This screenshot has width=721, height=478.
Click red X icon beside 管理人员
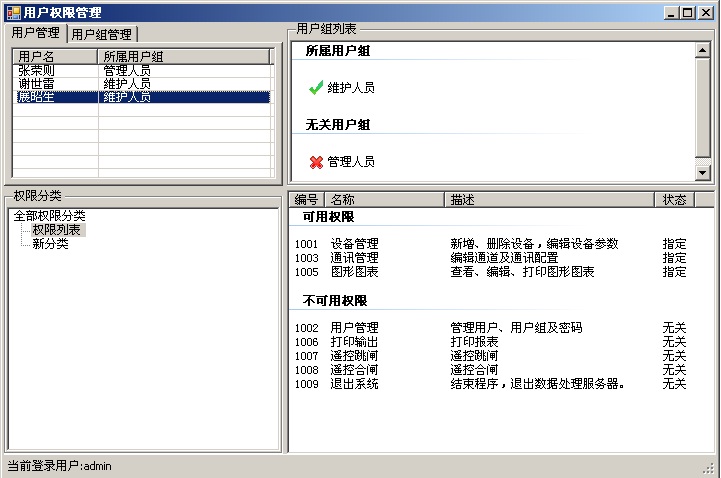(x=316, y=162)
